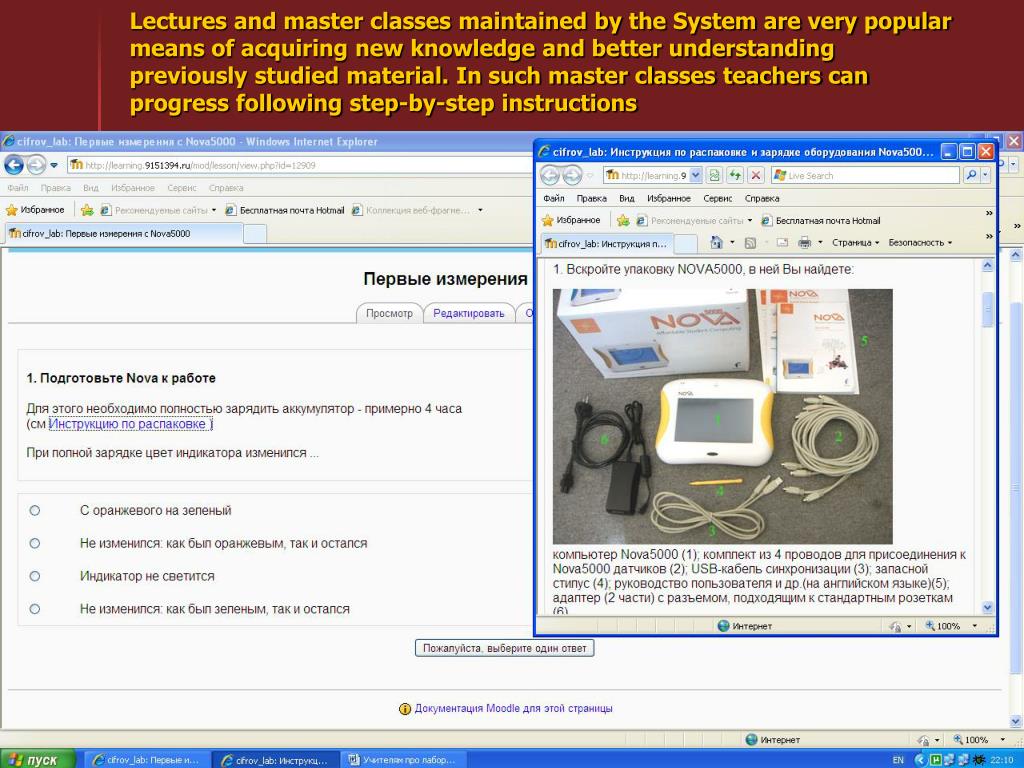This screenshot has width=1024, height=768.
Task: Open the Print dropdown arrow
Action: click(x=820, y=242)
